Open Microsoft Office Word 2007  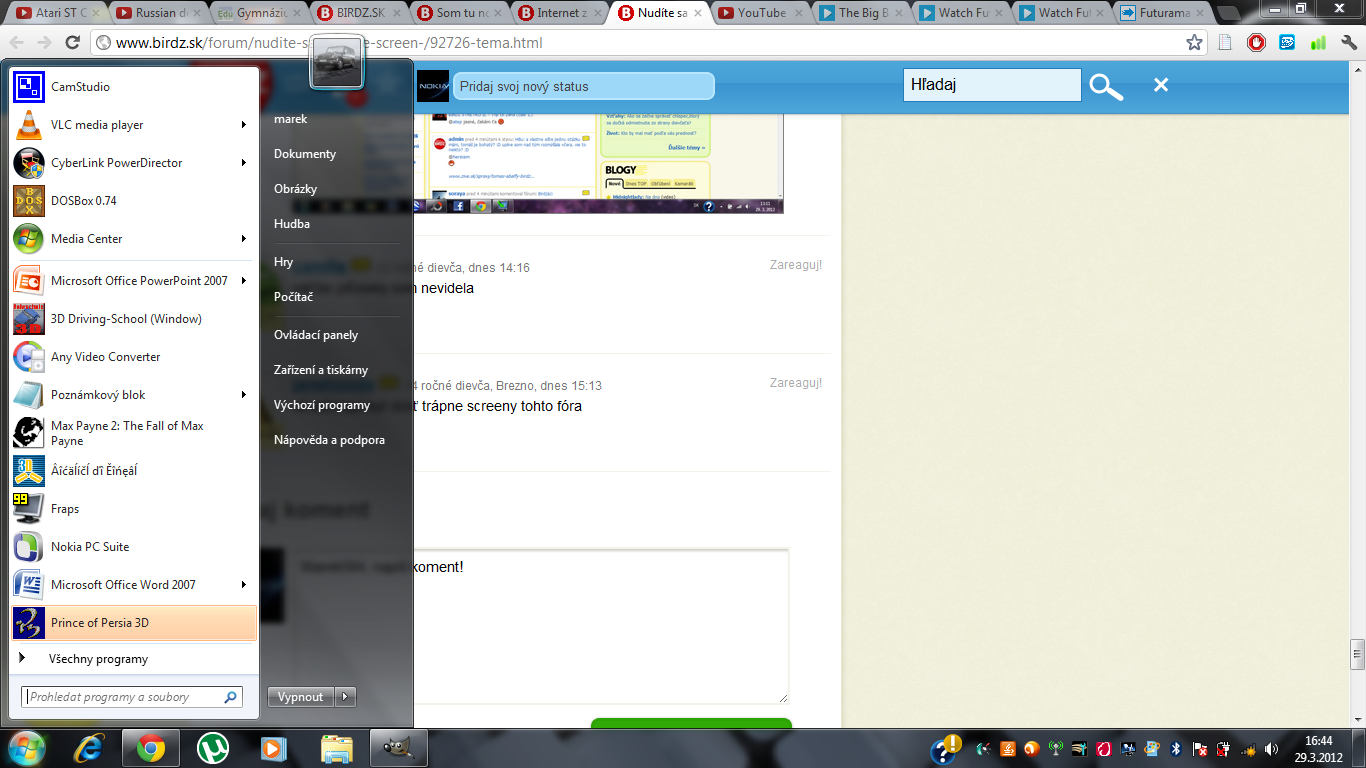[x=134, y=585]
